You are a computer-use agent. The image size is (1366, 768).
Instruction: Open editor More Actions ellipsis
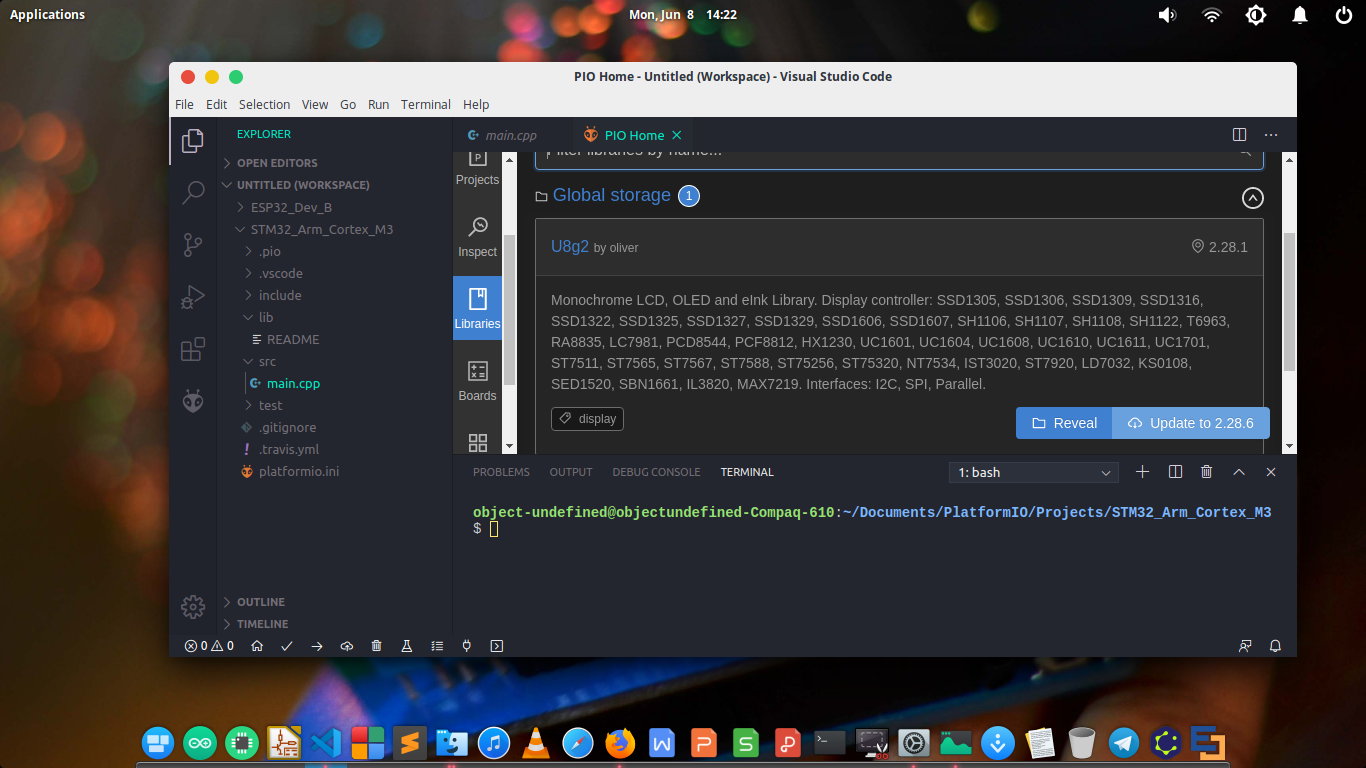(x=1271, y=134)
